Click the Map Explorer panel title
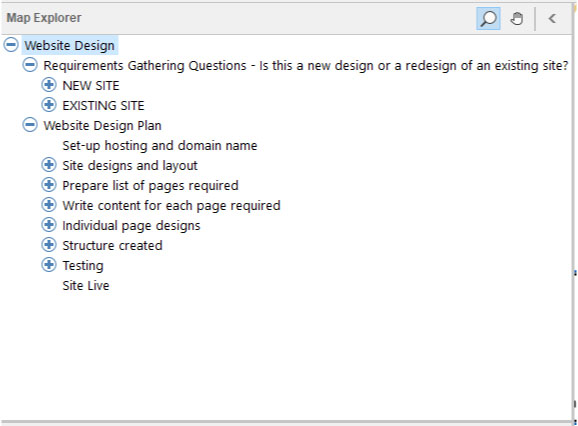Viewport: 578px width, 426px height. (44, 18)
